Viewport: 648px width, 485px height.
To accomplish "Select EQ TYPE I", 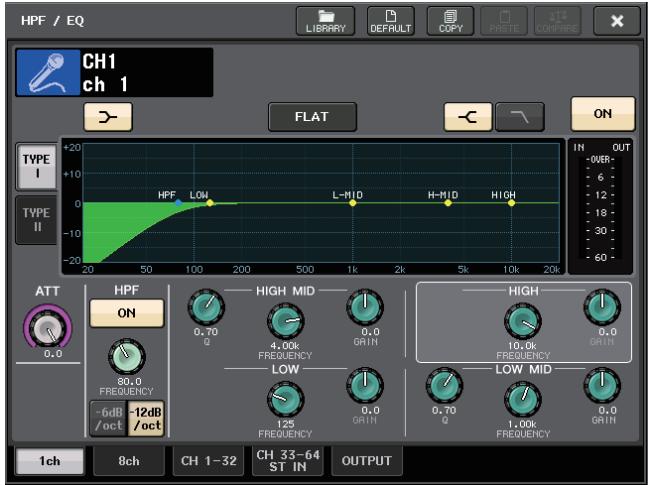I will pos(36,166).
